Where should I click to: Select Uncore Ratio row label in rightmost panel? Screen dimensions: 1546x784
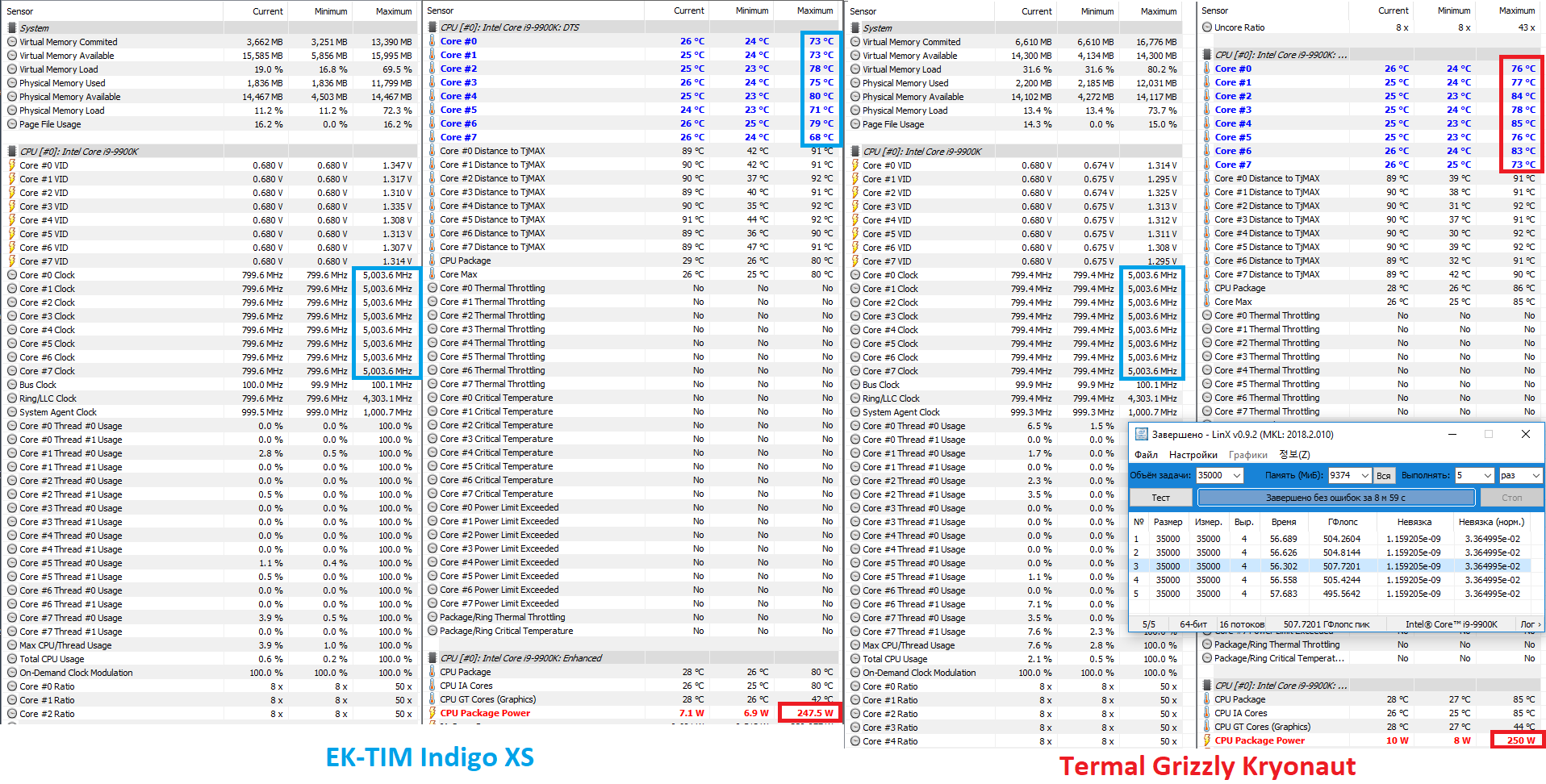(1239, 27)
